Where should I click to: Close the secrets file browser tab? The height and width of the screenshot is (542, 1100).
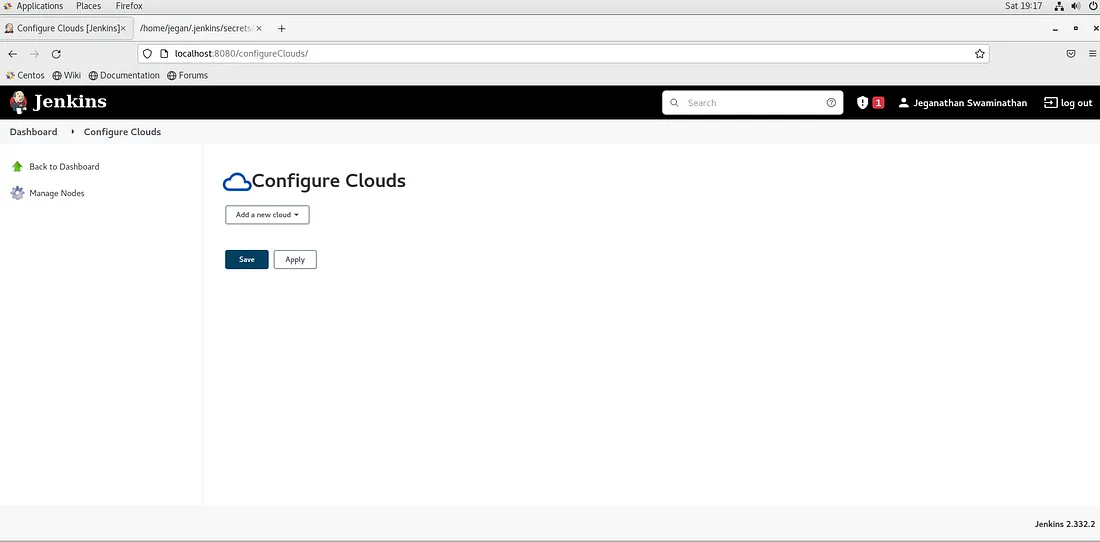click(259, 29)
